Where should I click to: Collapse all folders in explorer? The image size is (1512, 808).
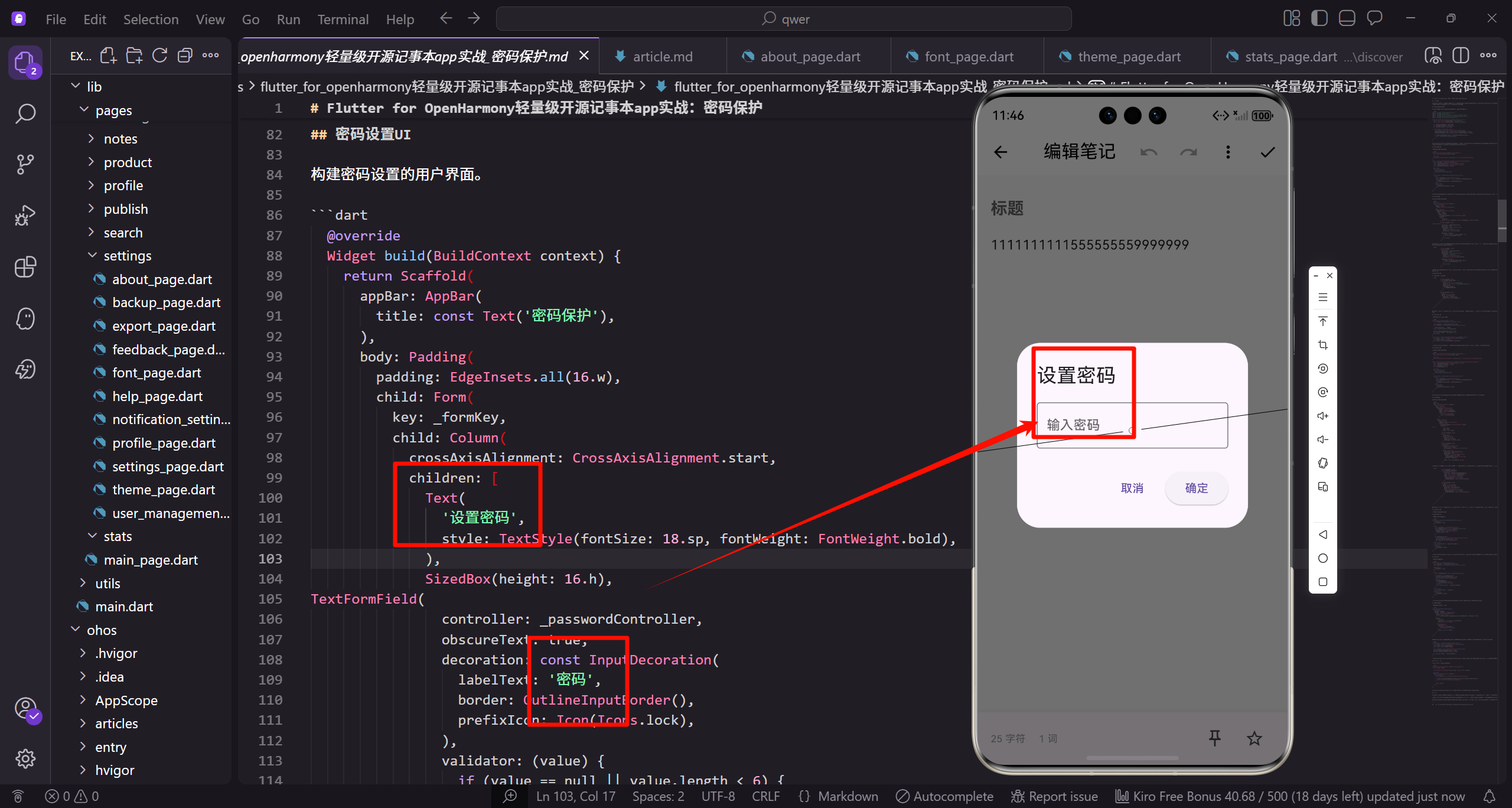tap(185, 56)
